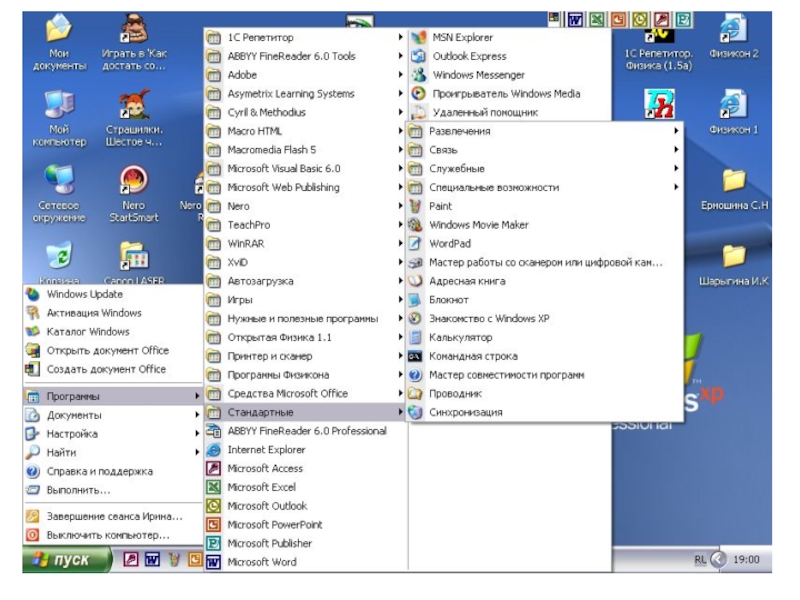
Task: Open the Проводник icon
Action: (x=416, y=393)
